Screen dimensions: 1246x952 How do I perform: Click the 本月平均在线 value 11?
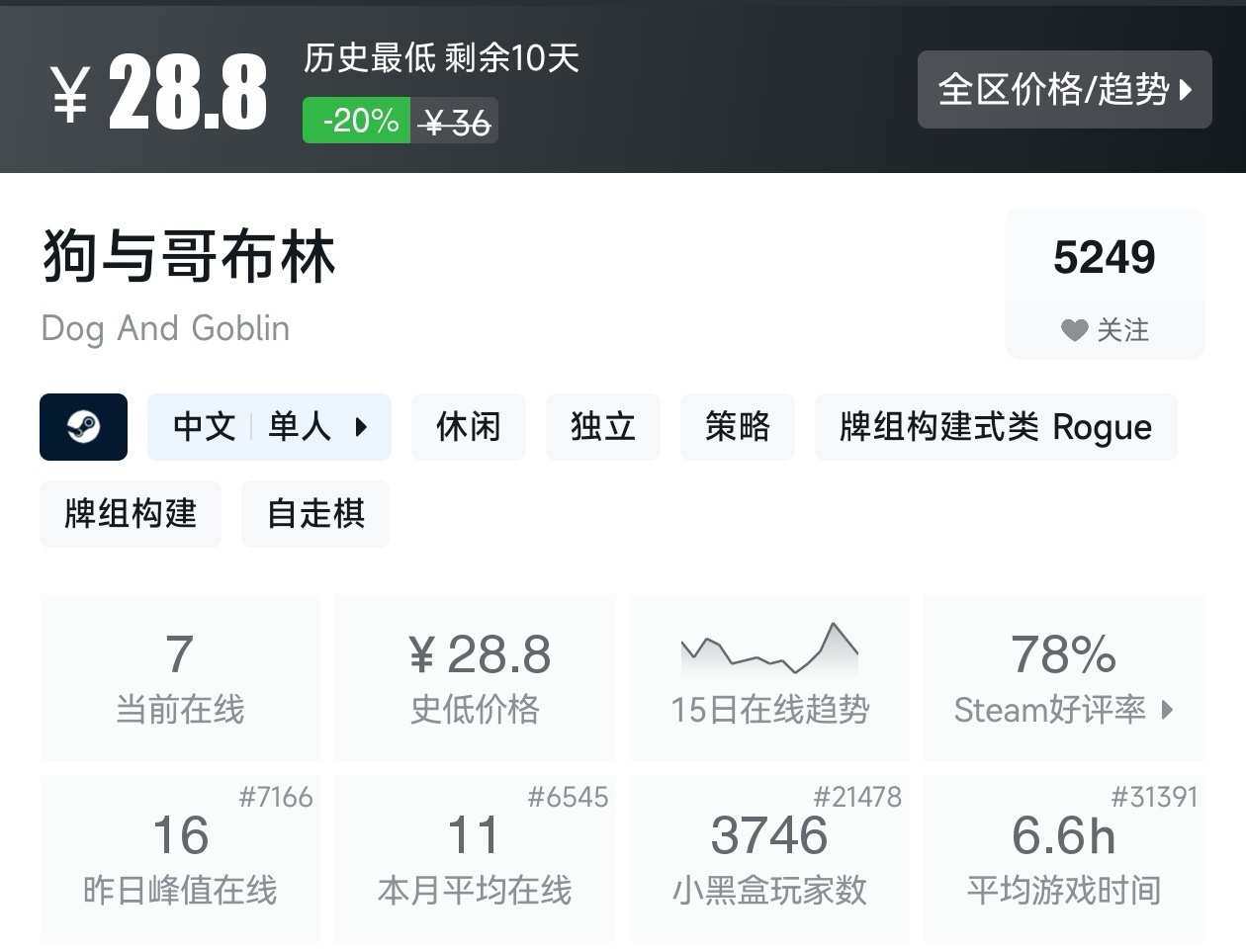[x=474, y=836]
